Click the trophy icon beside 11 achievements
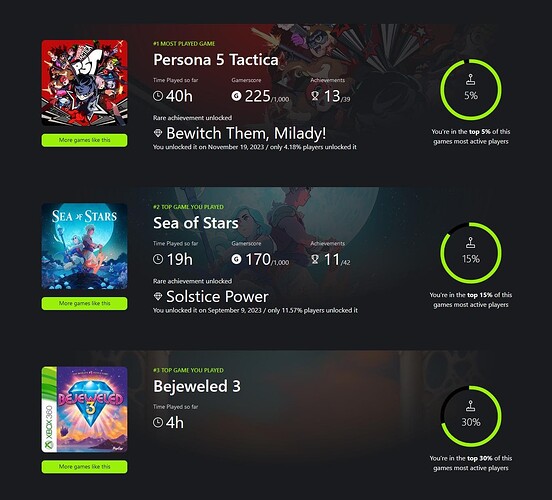552x500 pixels. (x=315, y=259)
